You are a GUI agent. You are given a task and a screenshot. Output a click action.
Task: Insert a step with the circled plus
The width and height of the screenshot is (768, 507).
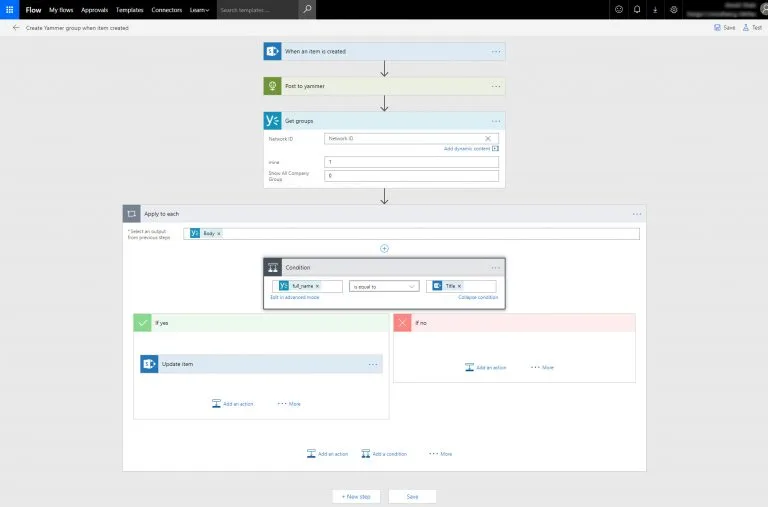click(x=384, y=248)
